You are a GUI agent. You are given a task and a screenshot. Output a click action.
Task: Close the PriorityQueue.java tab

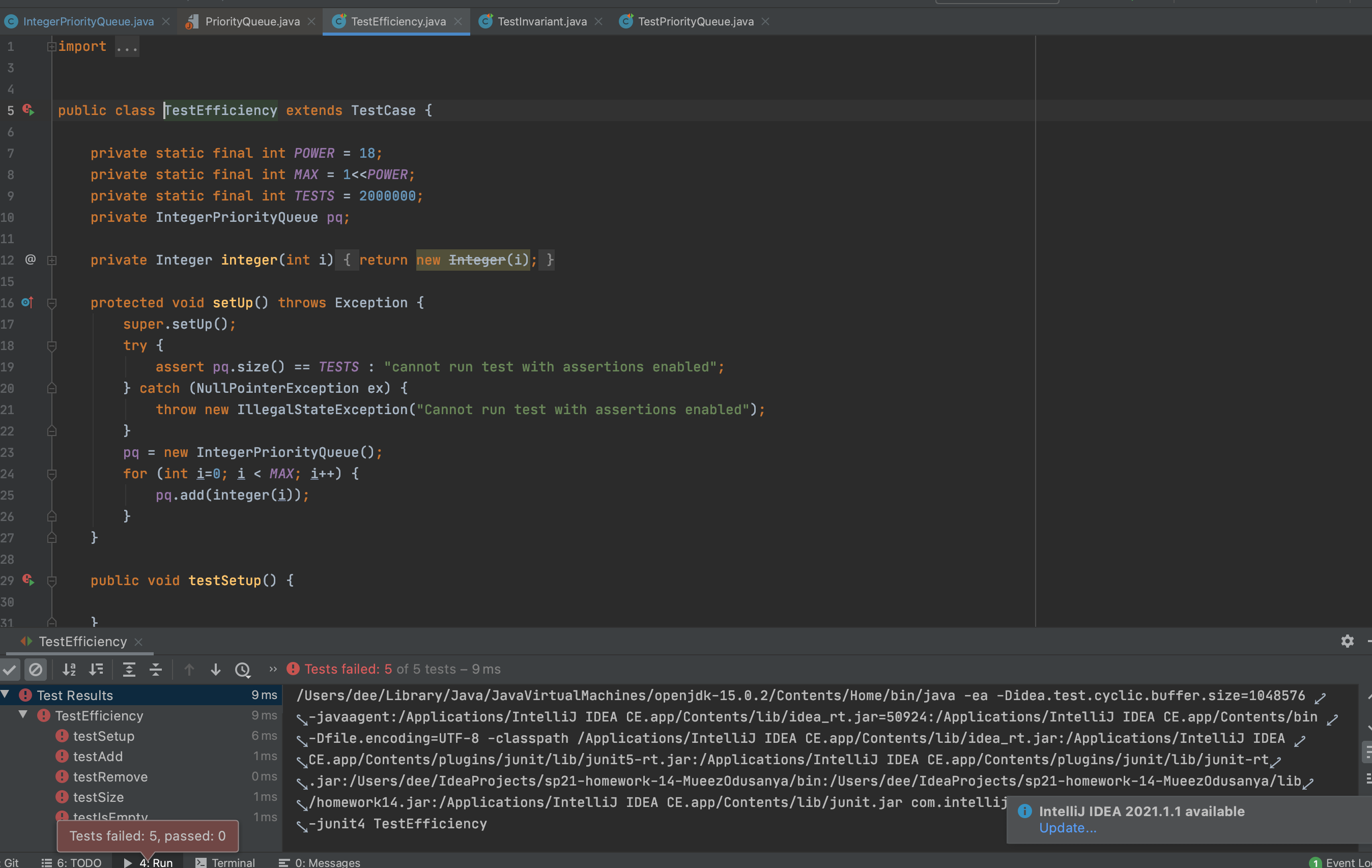coord(311,22)
